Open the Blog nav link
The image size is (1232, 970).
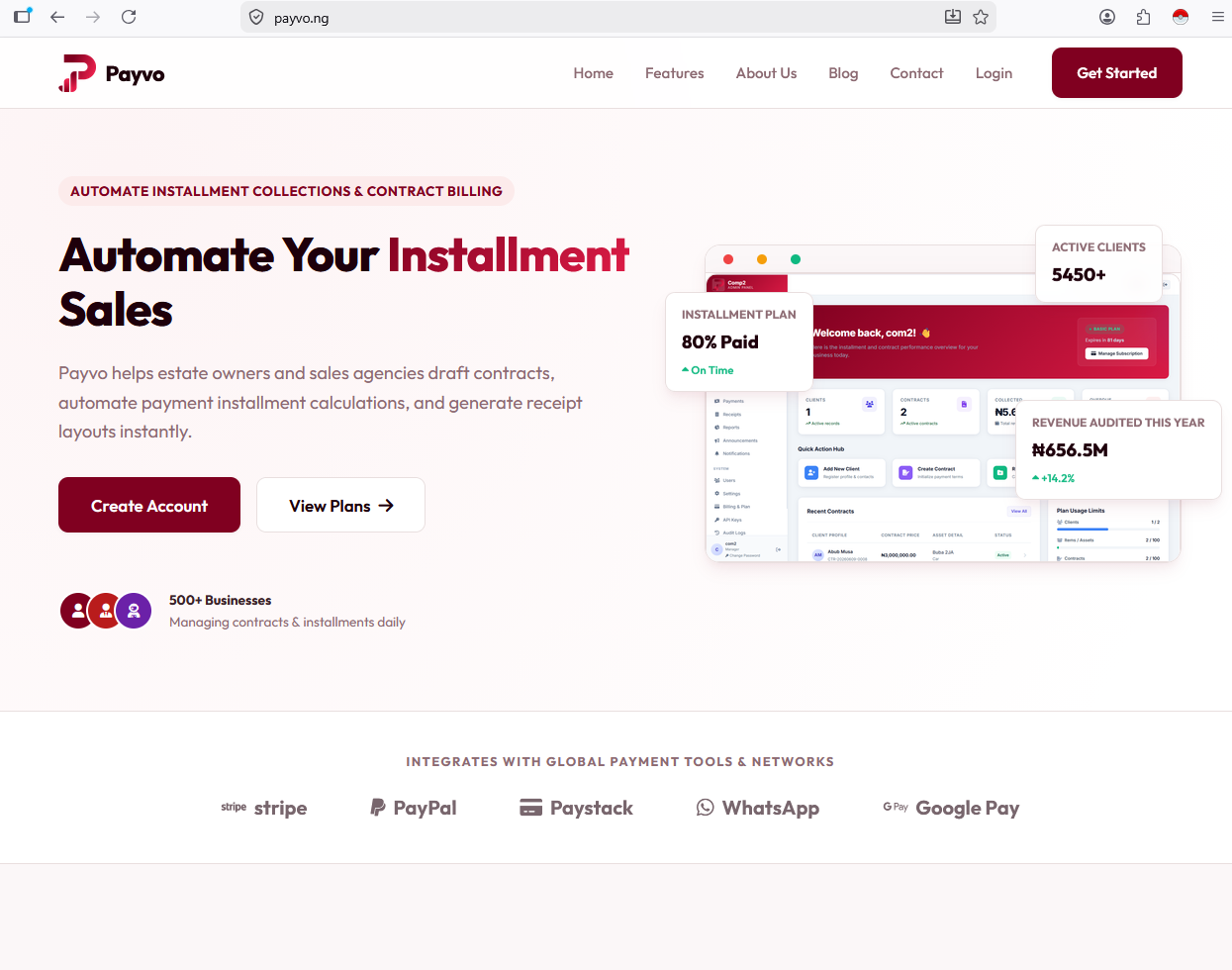[x=843, y=73]
